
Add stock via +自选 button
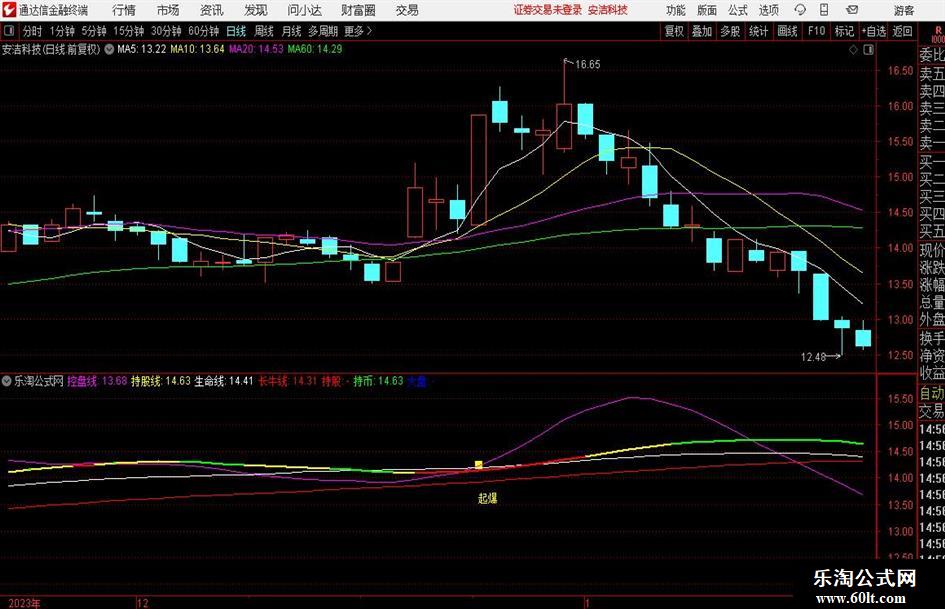(x=873, y=31)
